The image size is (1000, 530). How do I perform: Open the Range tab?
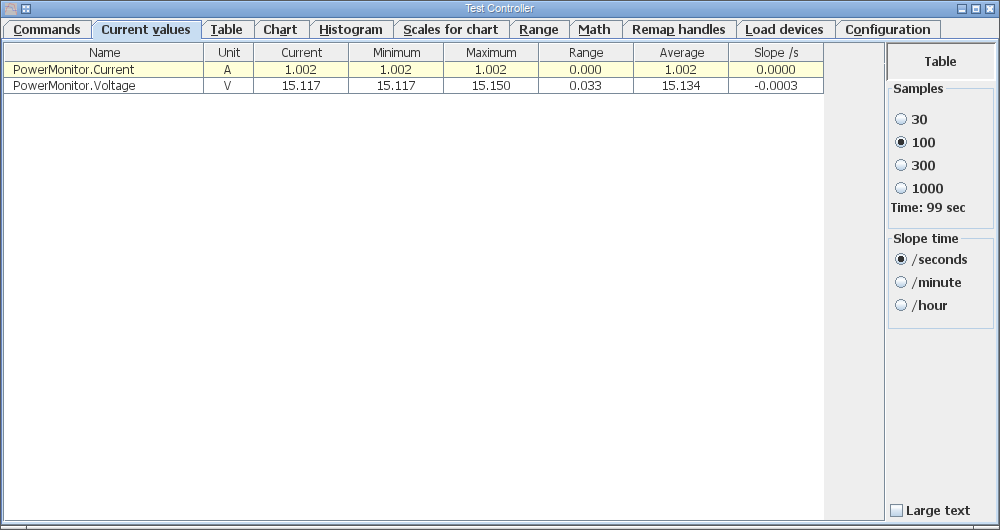(x=539, y=30)
